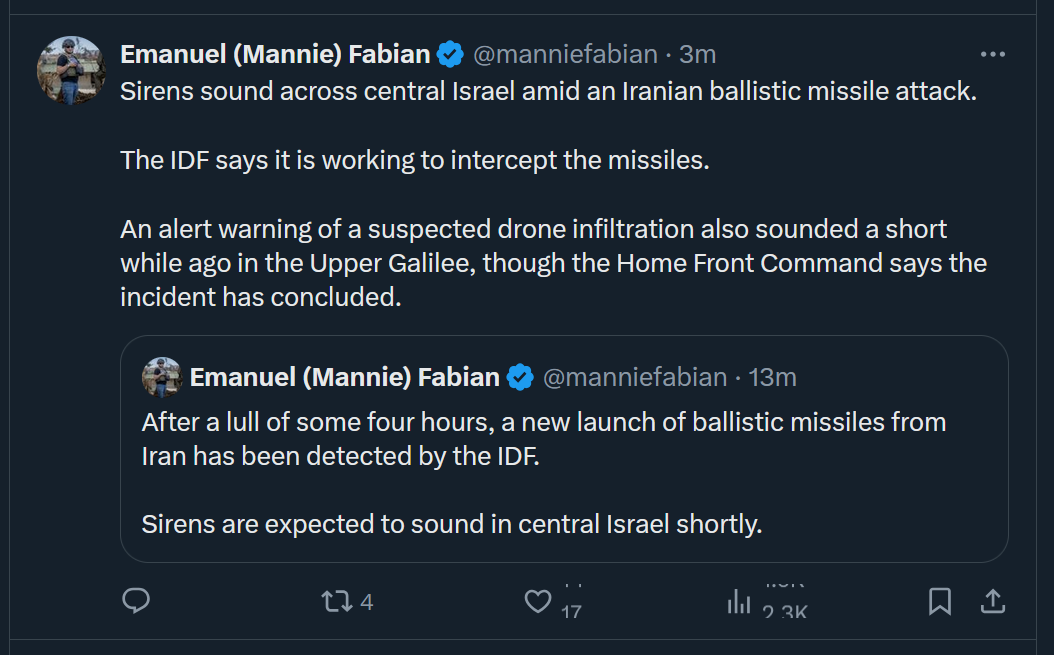
Task: Click the main tweet text about sirens sounding
Action: (x=548, y=91)
